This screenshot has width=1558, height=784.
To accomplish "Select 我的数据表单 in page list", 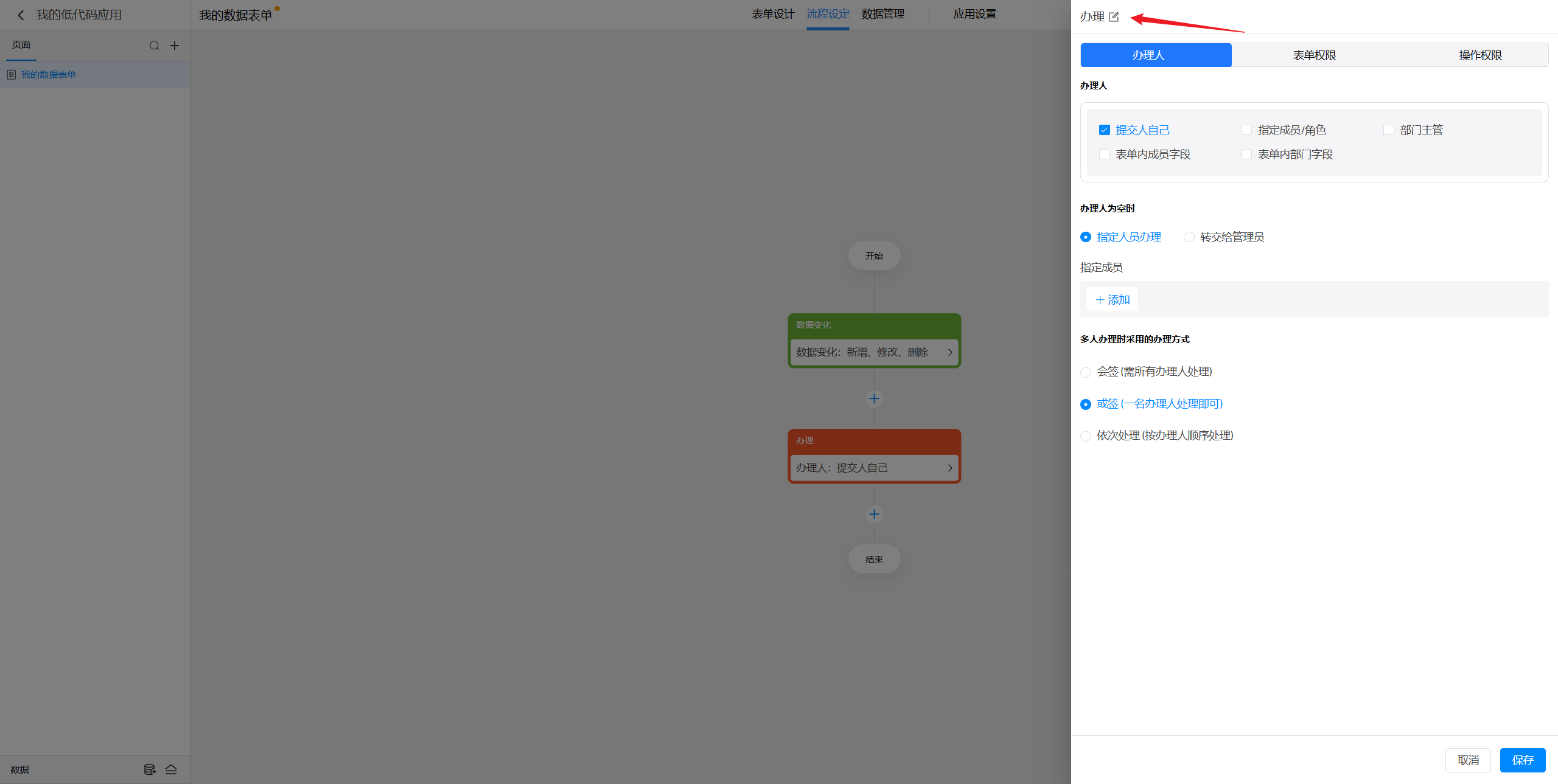I will click(x=49, y=75).
